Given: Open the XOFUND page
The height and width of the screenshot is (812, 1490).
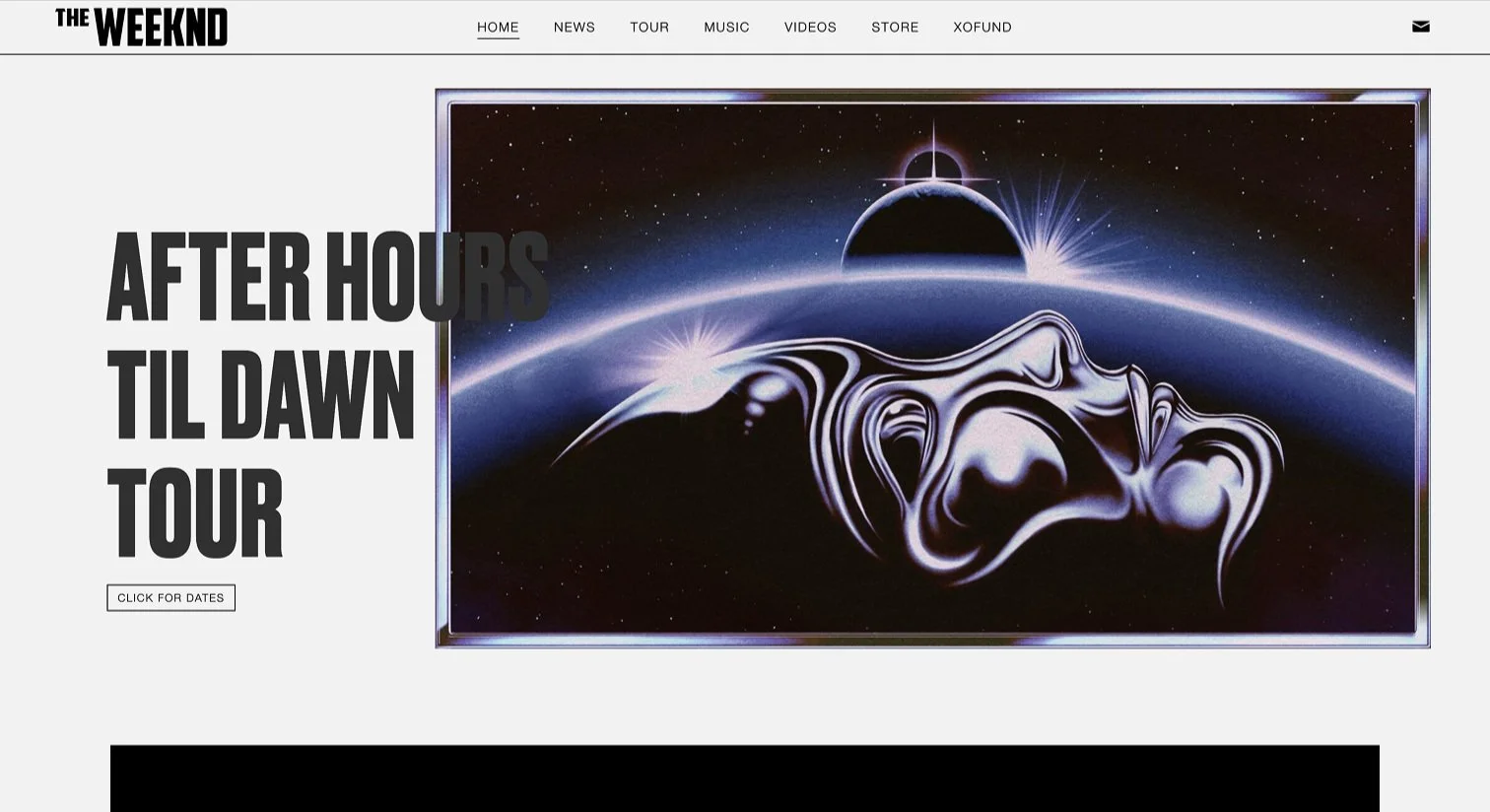Looking at the screenshot, I should click(x=982, y=27).
